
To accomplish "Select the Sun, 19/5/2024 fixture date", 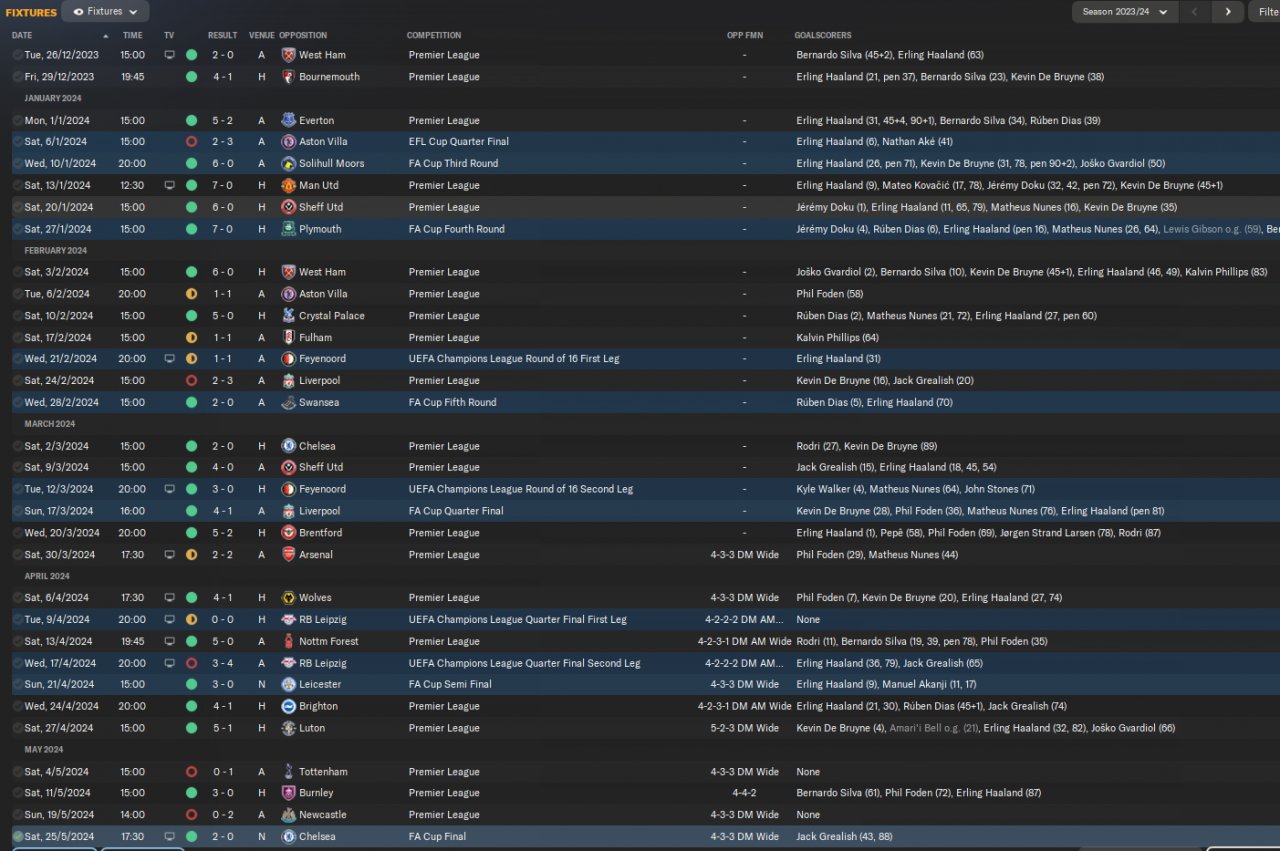I will tap(59, 815).
